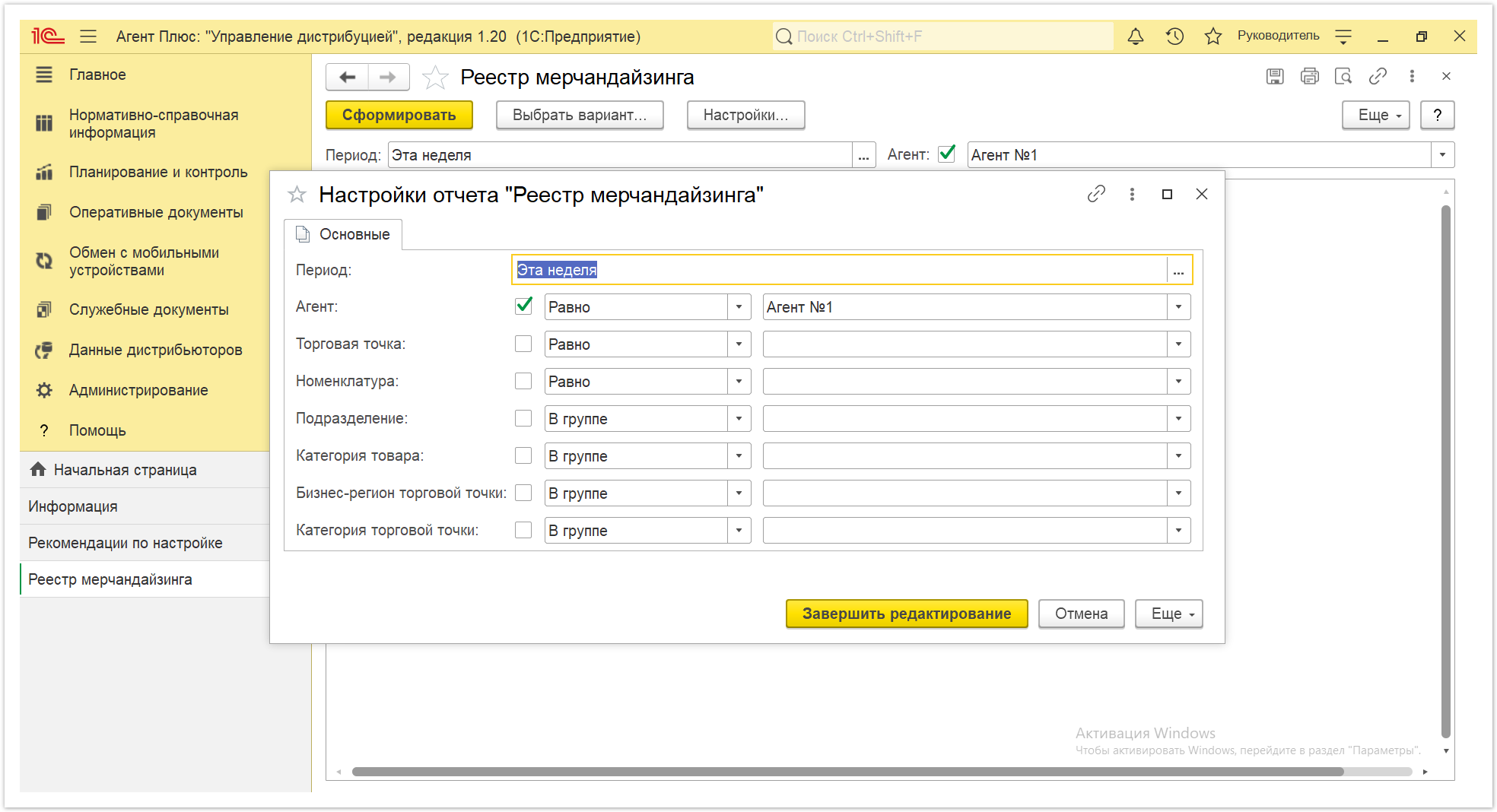The image size is (1497, 812).
Task: Expand Бизнес-регион 'В группе' comparison dropdown
Action: 739,493
